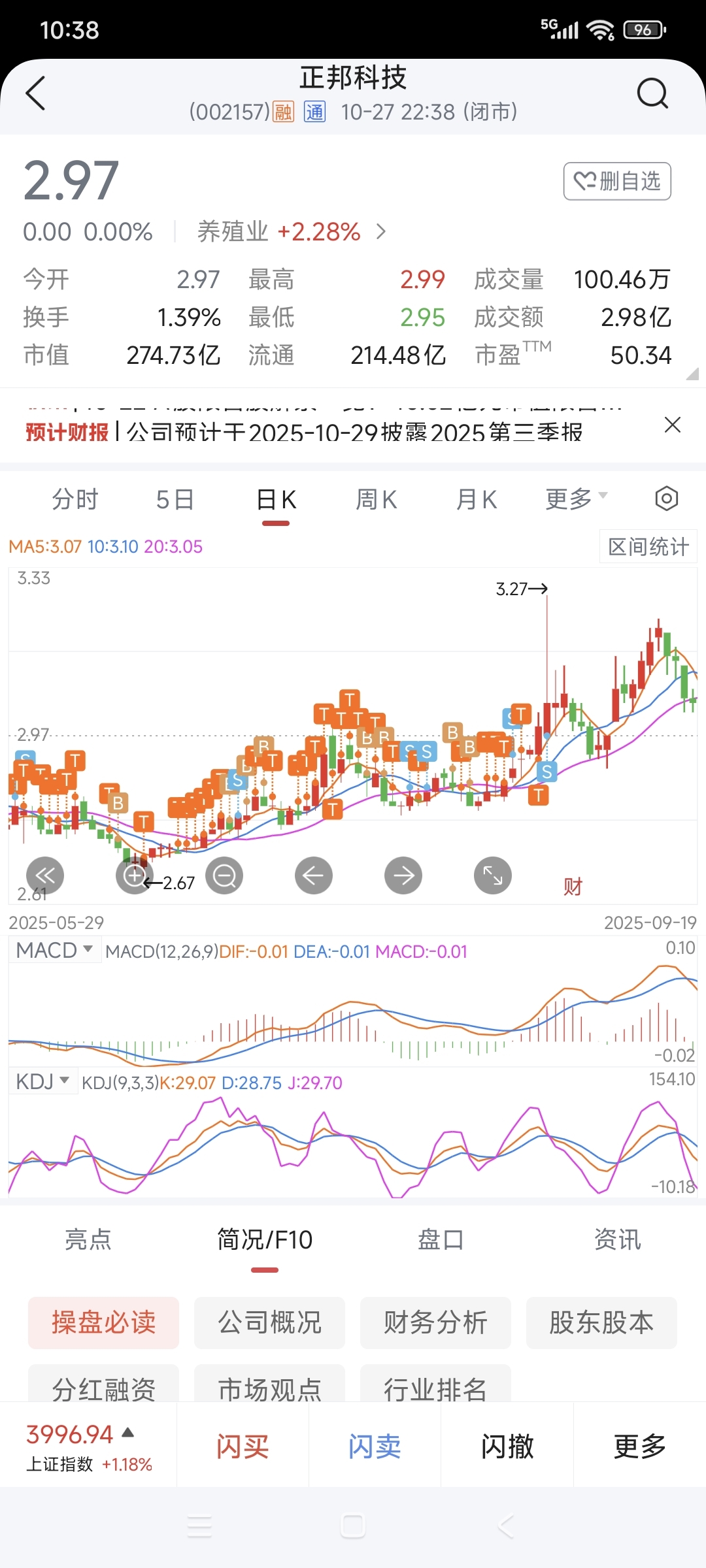Zoom out the K-line chart
This screenshot has width=706, height=1568.
224,875
